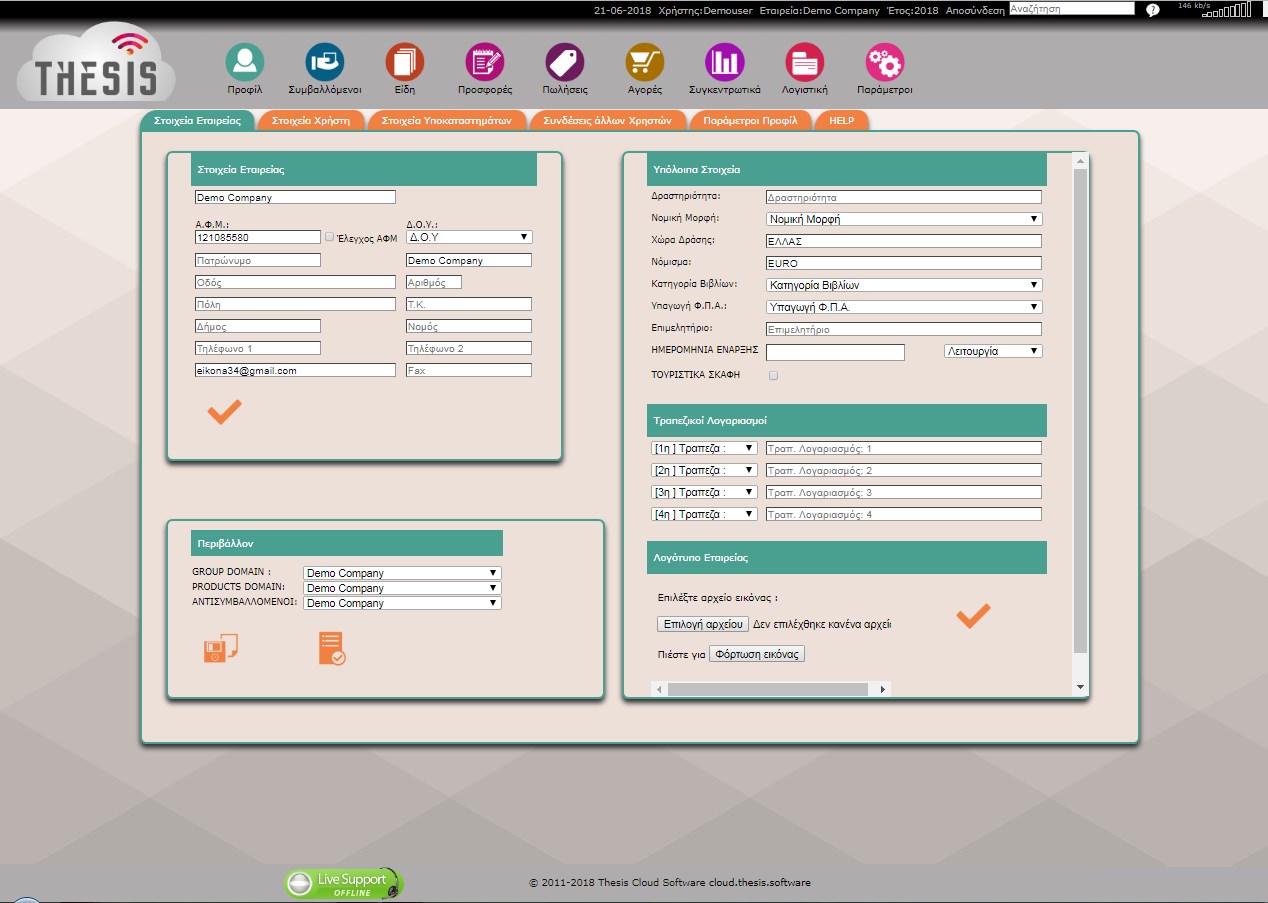Viewport: 1268px width, 903px height.
Task: Open the Αγορές shopping cart icon
Action: point(644,62)
